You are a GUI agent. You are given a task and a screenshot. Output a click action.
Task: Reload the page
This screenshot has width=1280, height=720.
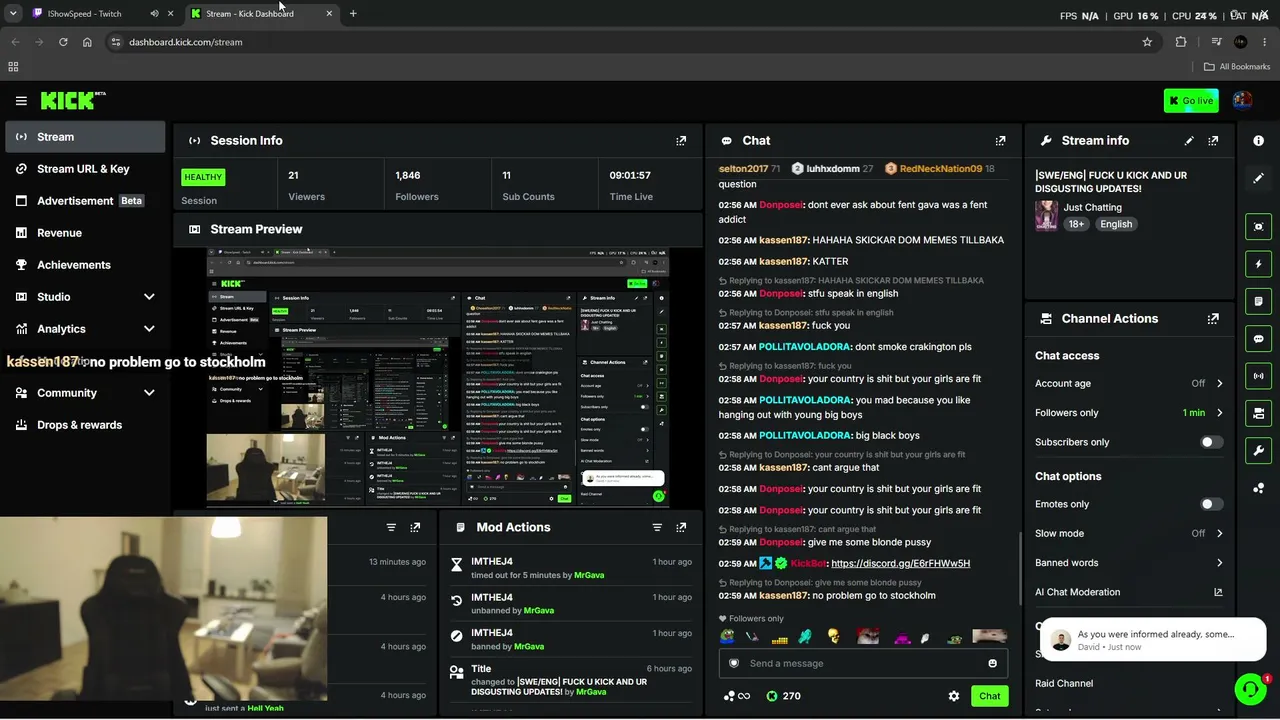[63, 42]
